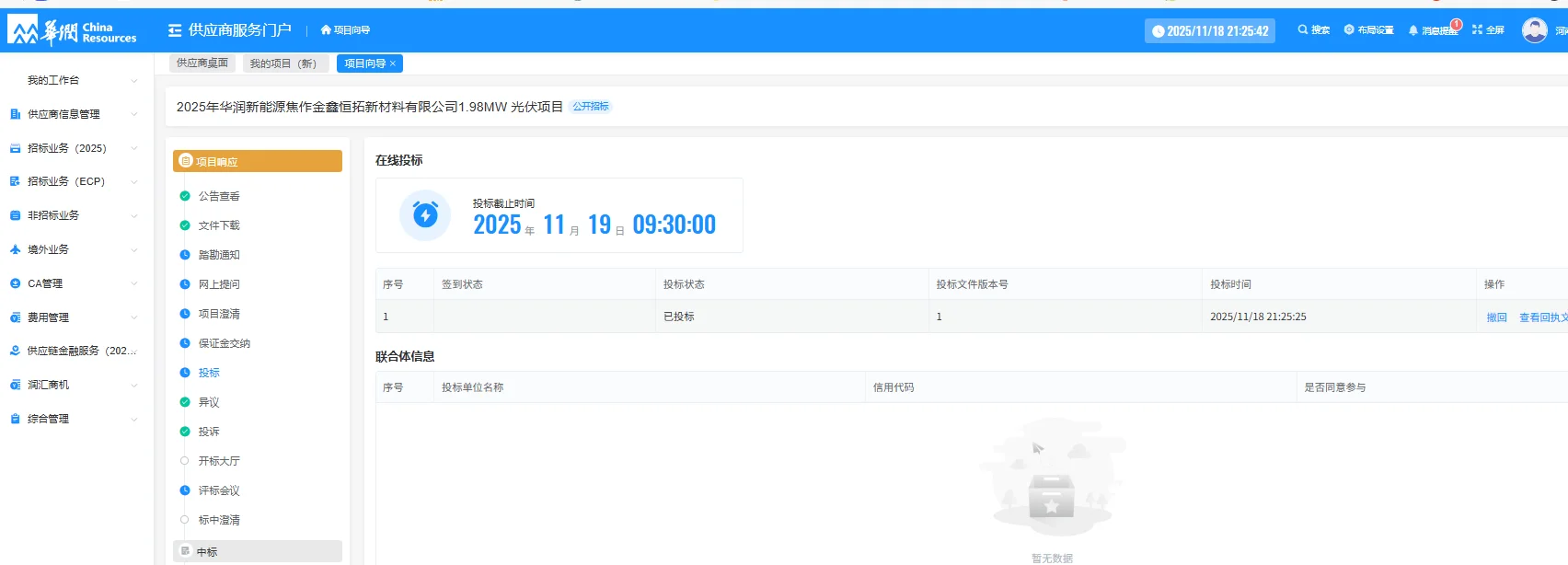Close the 项目向导 tab
This screenshot has width=1568, height=565.
(x=393, y=63)
